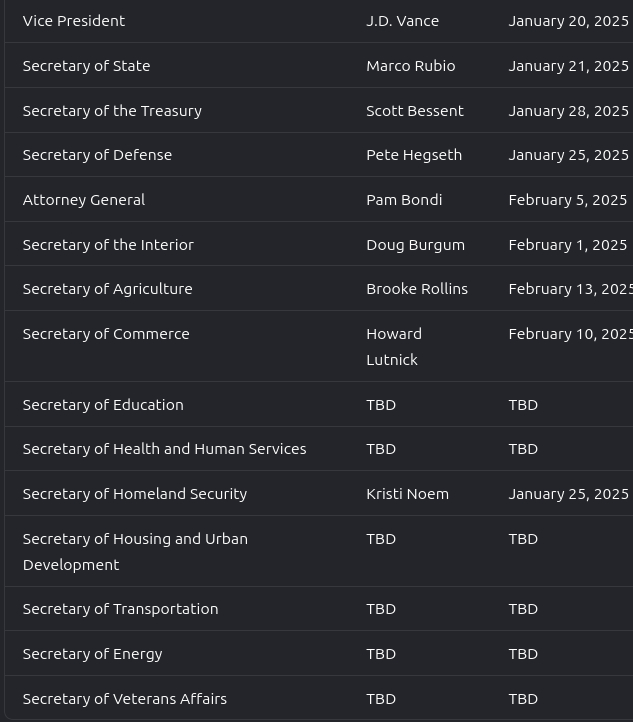Select the Pam Bondi name cell
Screen dimensions: 633x722
click(x=404, y=200)
